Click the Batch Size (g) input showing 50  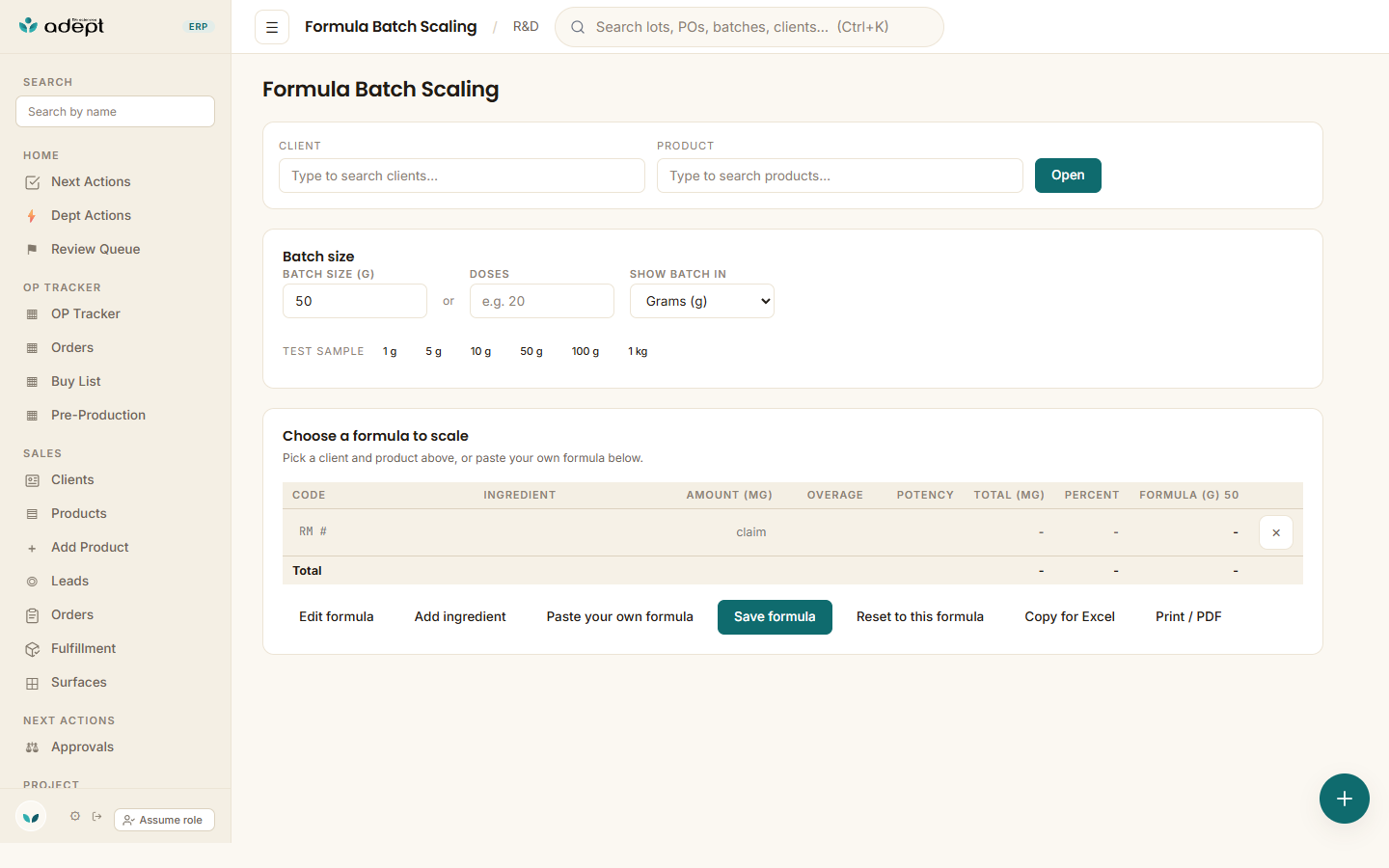[x=355, y=301]
